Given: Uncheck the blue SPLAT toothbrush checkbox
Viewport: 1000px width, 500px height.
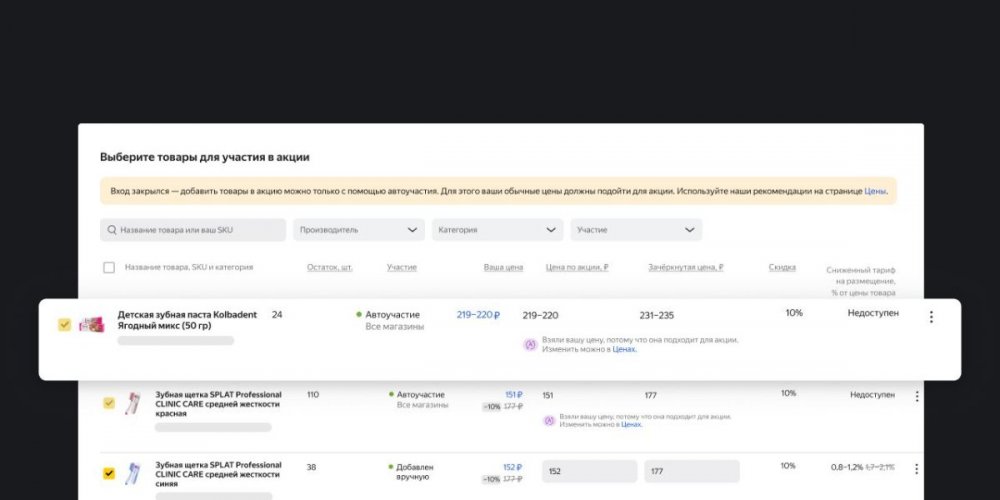Looking at the screenshot, I should 109,473.
